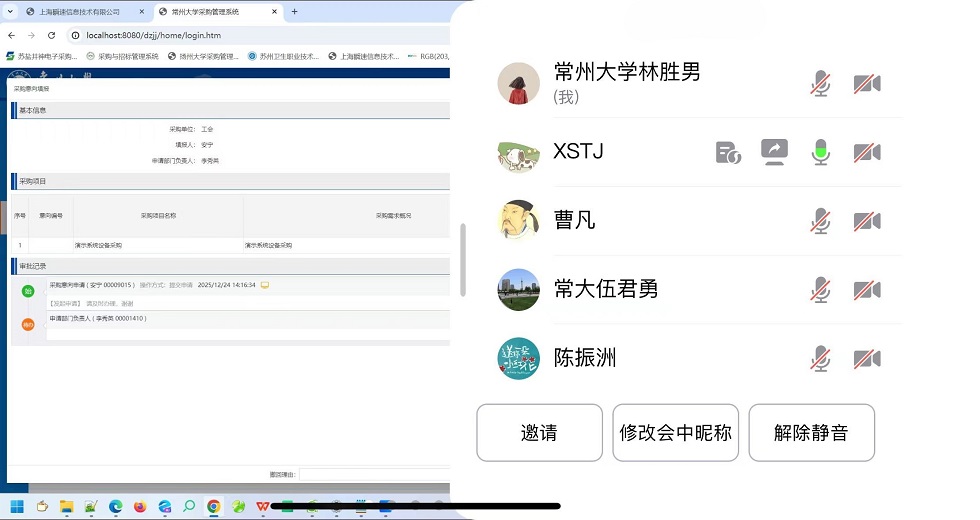Click the green 始 approval step marker
980x520 pixels.
28,290
